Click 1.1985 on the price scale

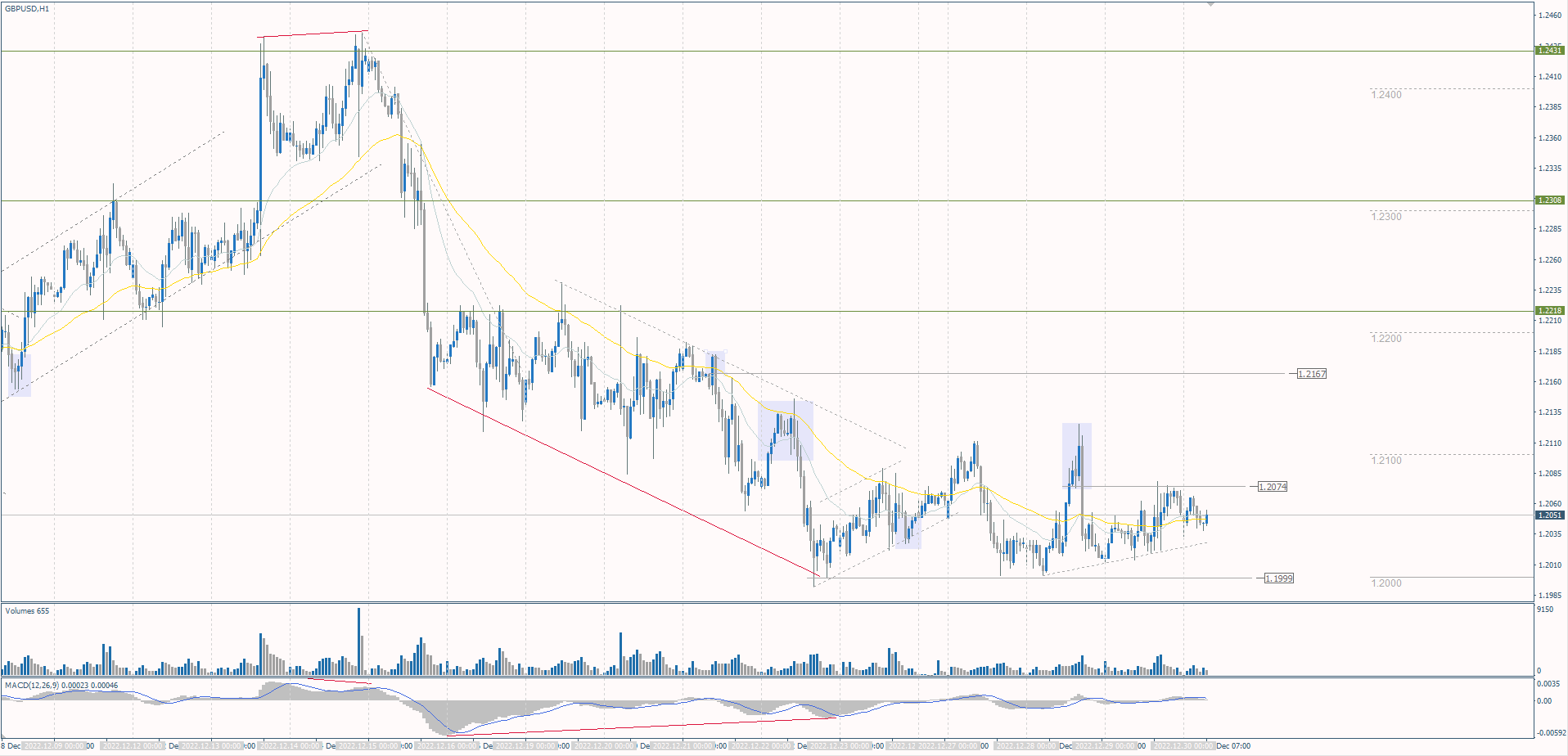pyautogui.click(x=1550, y=596)
